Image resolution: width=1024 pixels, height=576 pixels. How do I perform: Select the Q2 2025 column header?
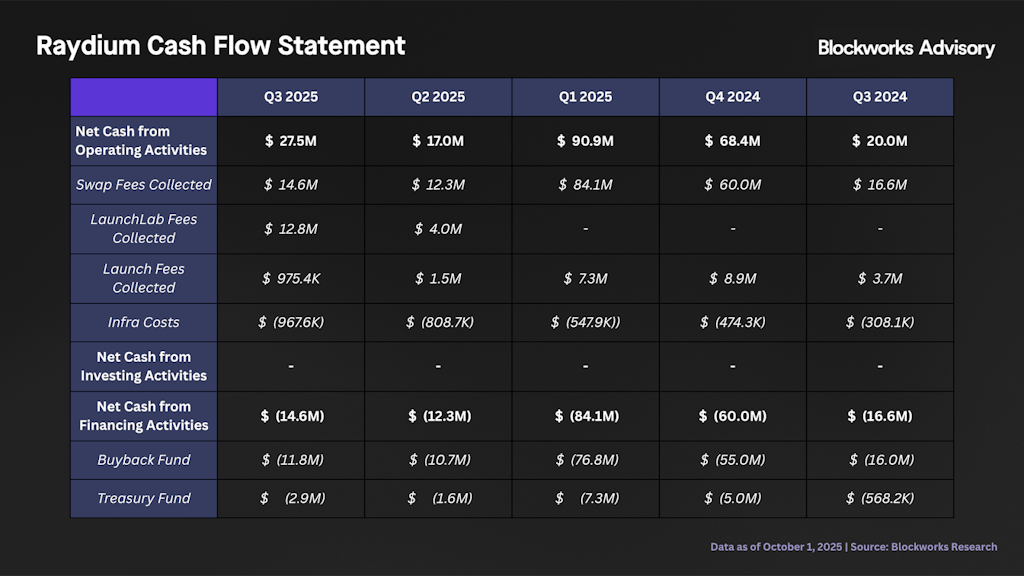[438, 97]
